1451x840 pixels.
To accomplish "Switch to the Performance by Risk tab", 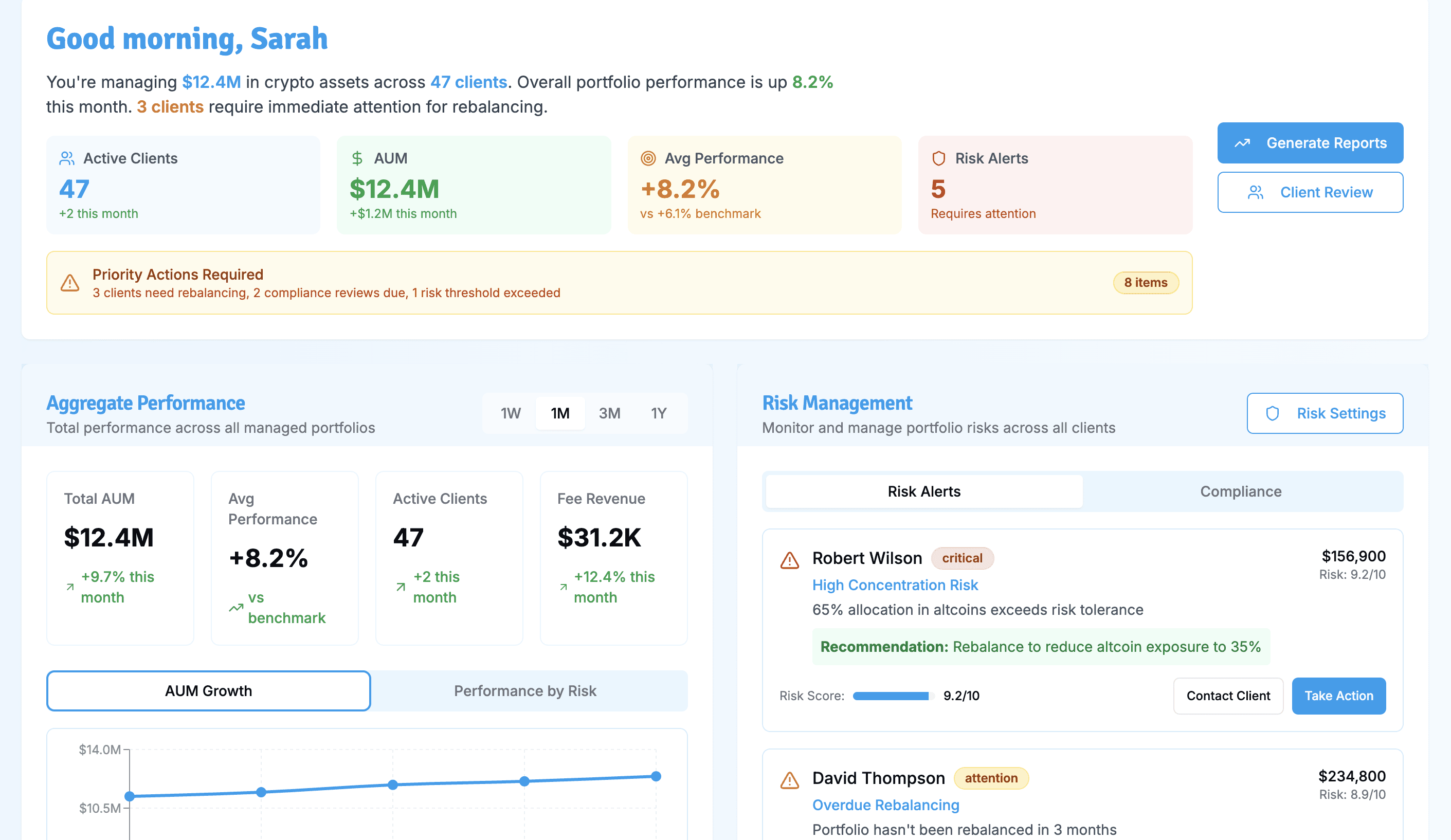I will (x=525, y=690).
